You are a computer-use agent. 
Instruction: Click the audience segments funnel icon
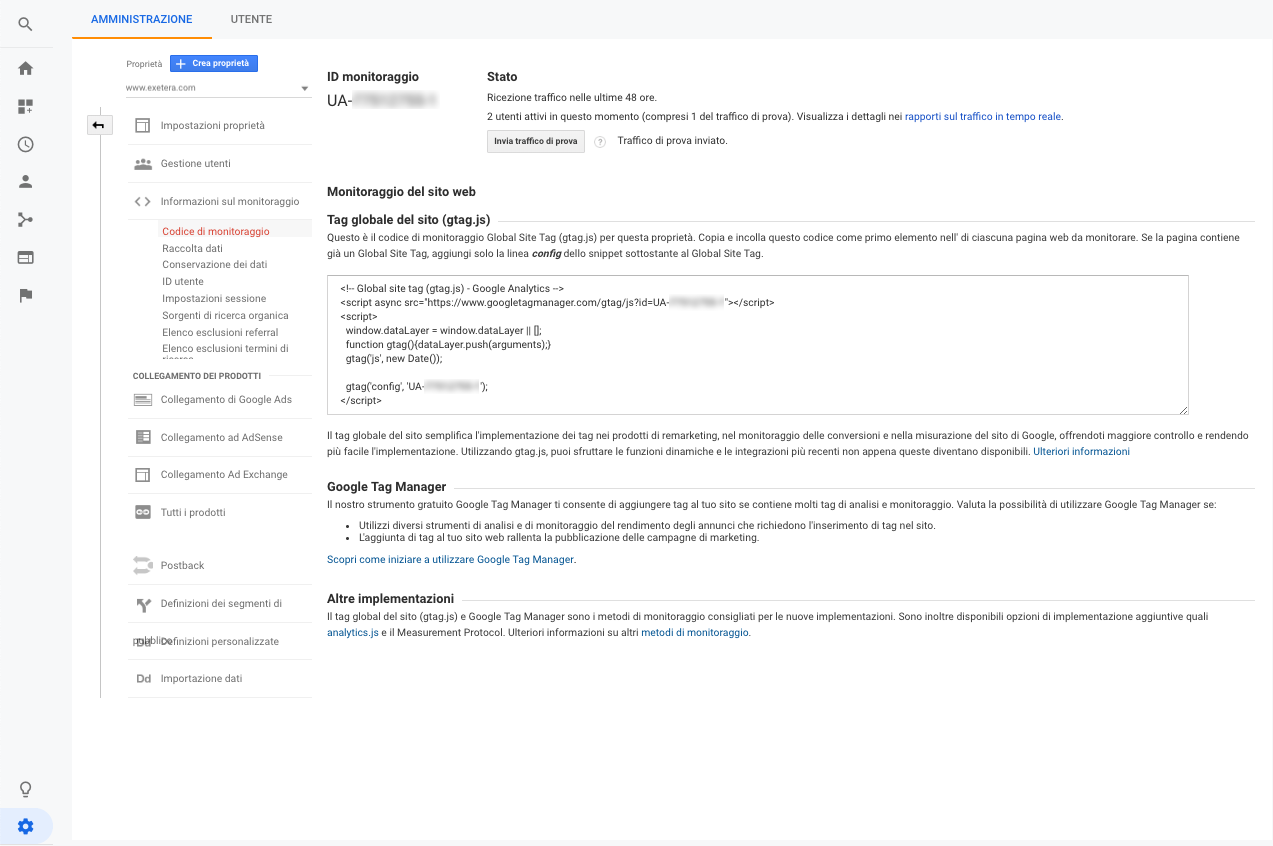(x=142, y=604)
